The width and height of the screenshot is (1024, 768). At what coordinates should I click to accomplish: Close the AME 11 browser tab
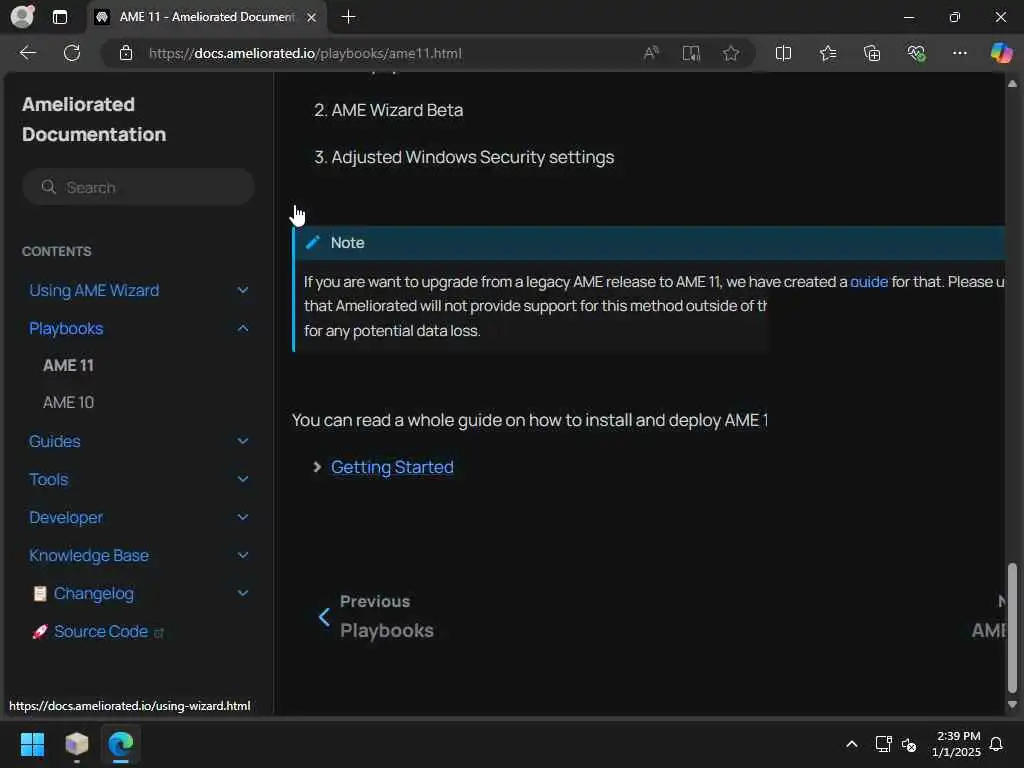tap(312, 17)
